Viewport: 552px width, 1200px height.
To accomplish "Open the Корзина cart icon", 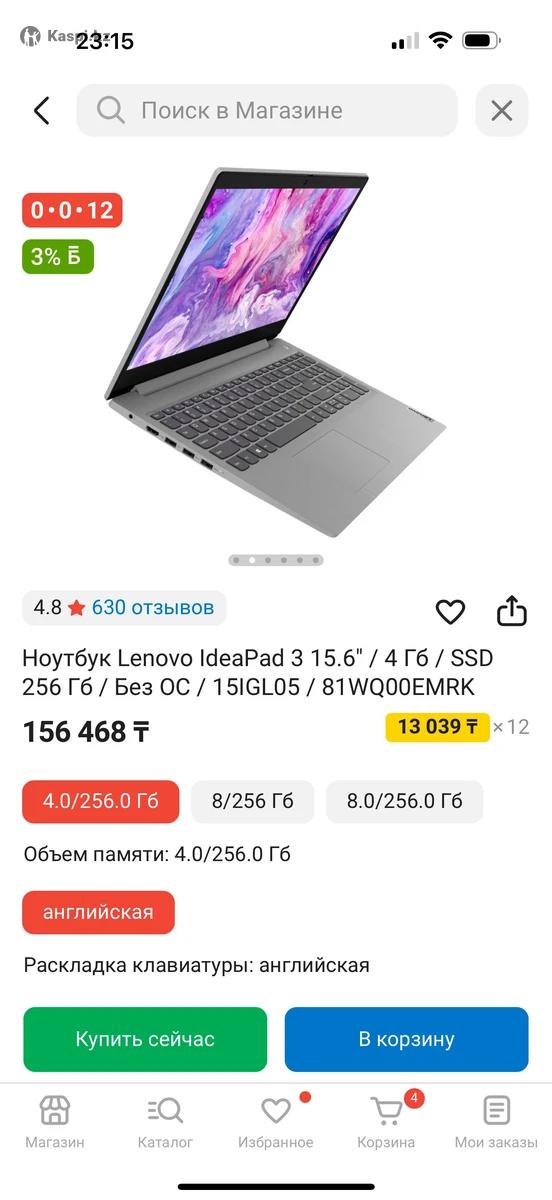I will click(x=386, y=1111).
